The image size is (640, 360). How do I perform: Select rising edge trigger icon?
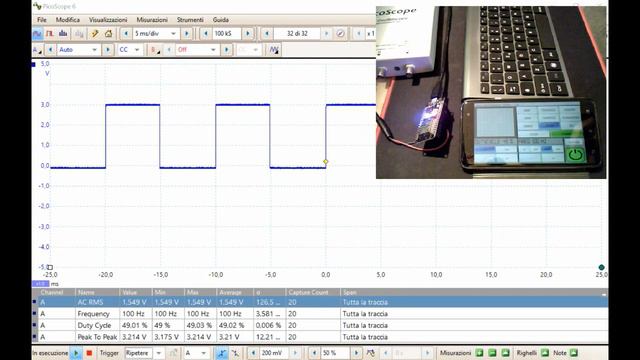pyautogui.click(x=221, y=353)
